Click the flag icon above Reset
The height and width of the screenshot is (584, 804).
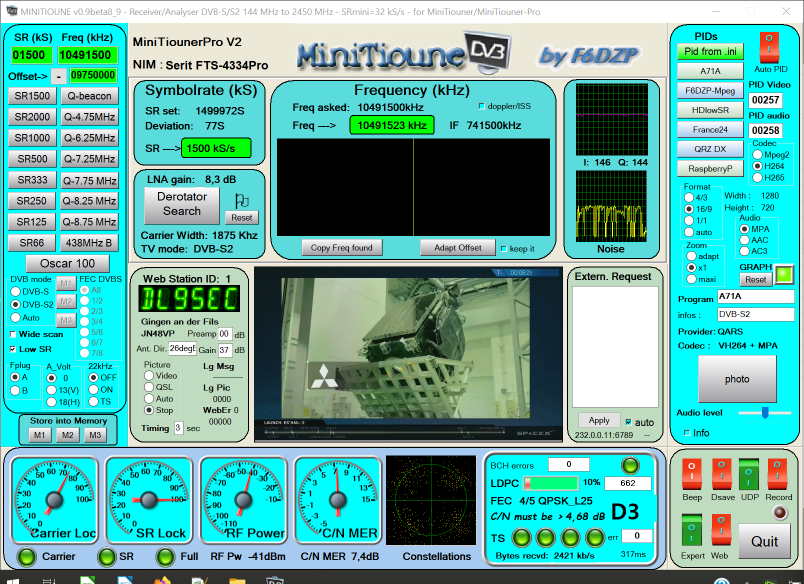click(242, 200)
